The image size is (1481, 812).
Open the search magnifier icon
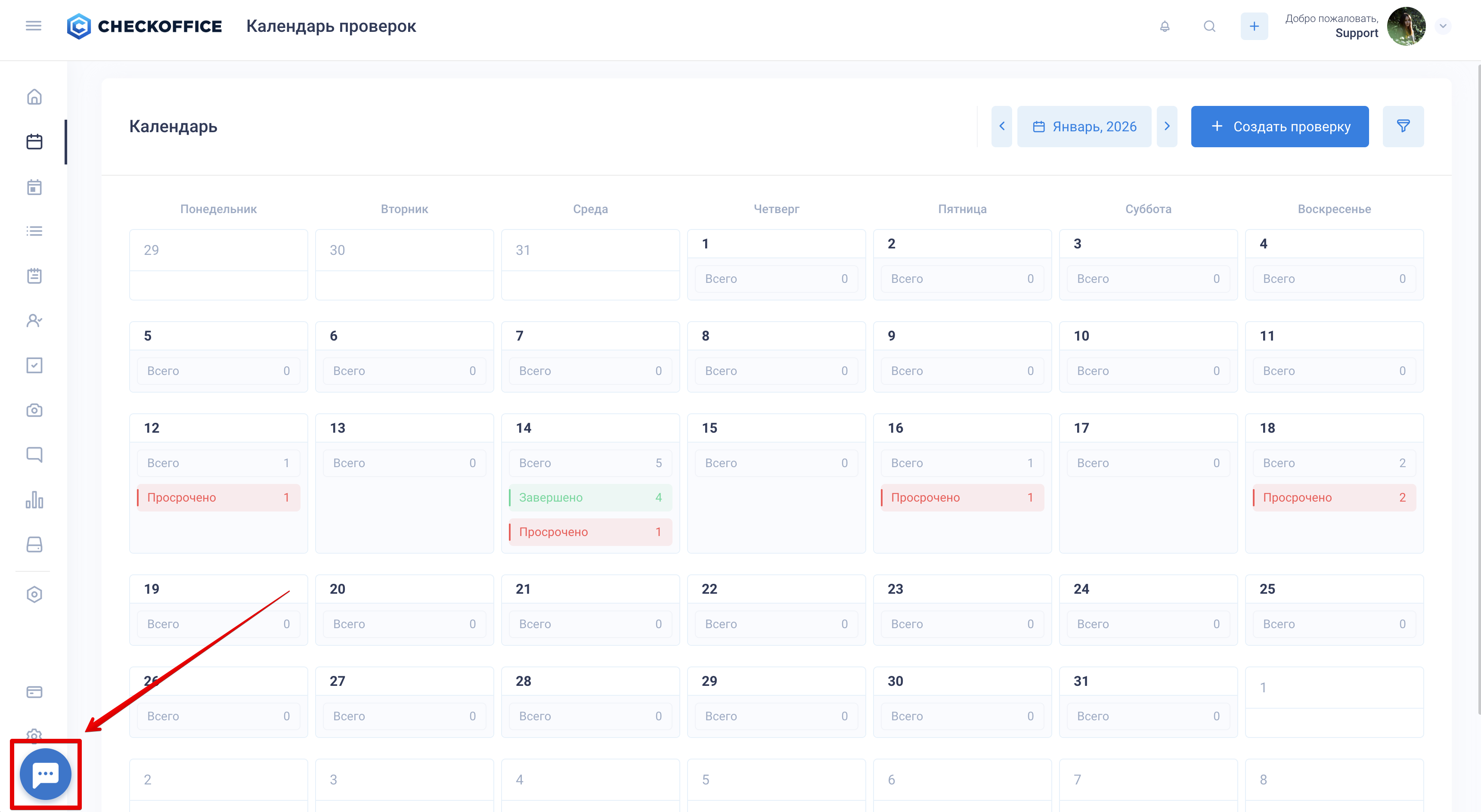tap(1210, 26)
